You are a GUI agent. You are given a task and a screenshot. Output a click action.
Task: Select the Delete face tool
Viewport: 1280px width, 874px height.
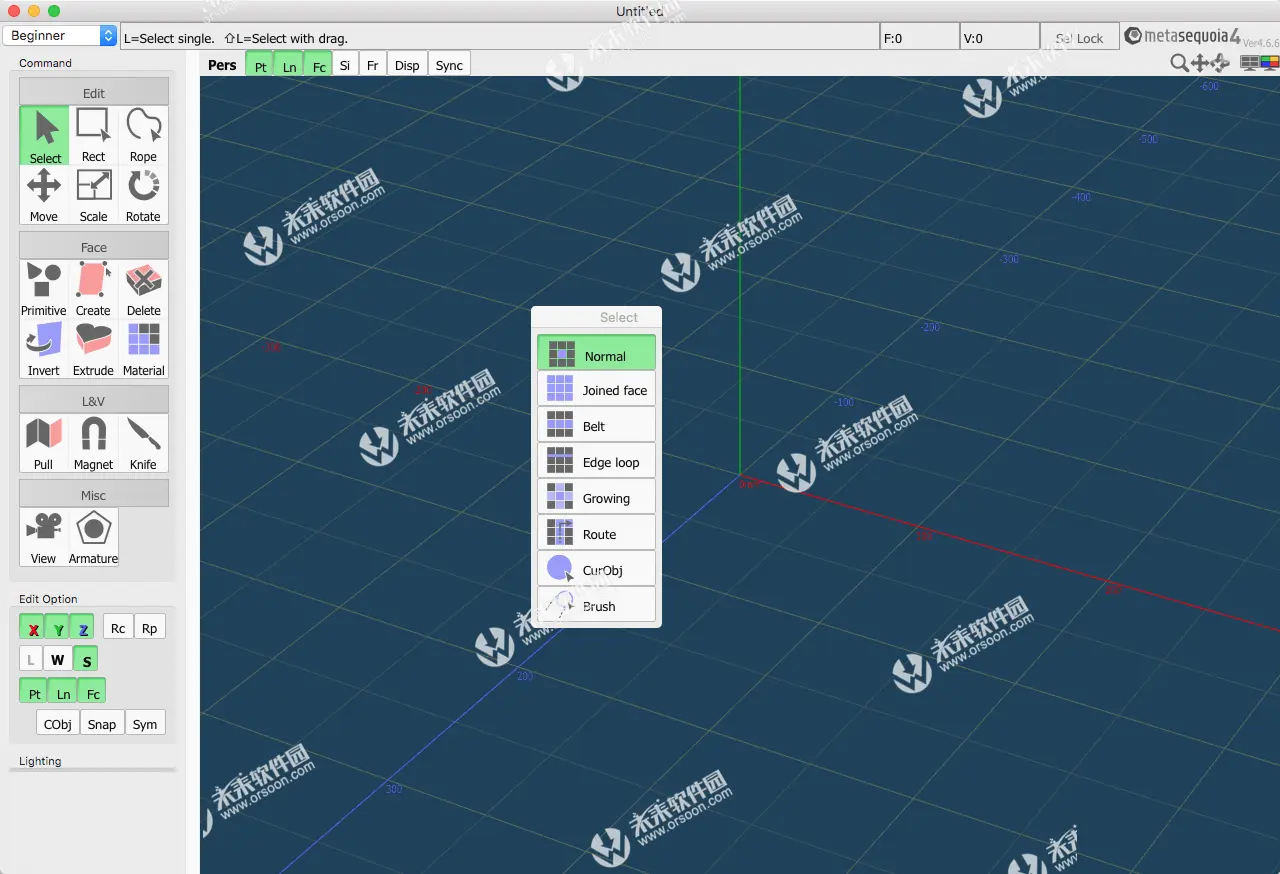coord(144,290)
